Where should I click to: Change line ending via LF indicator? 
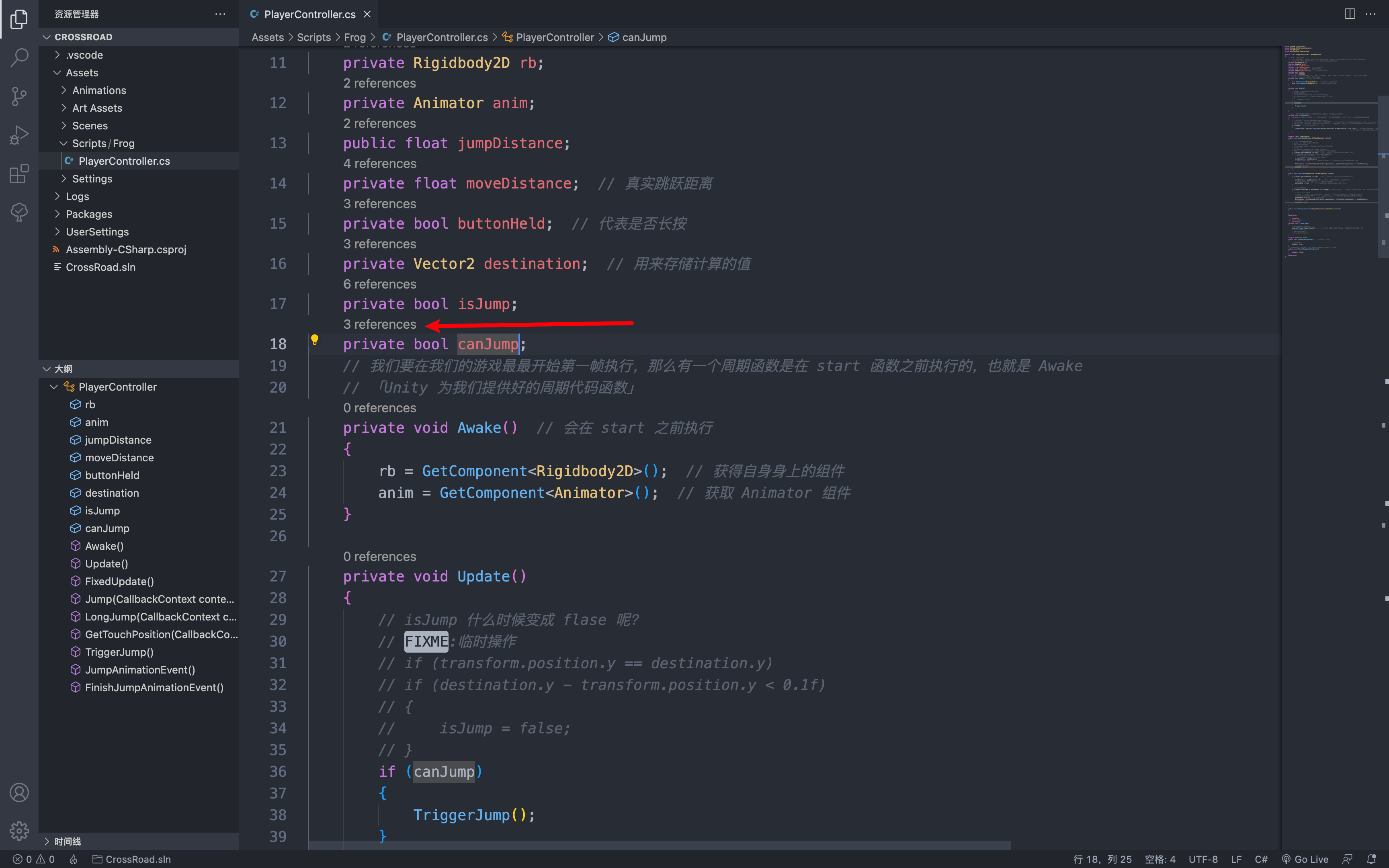(x=1236, y=859)
